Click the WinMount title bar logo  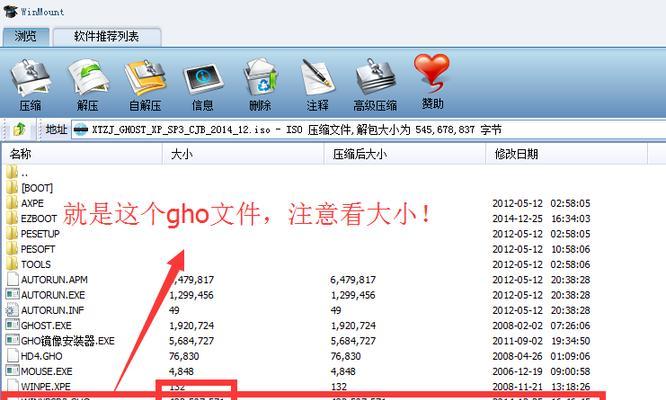10,11
